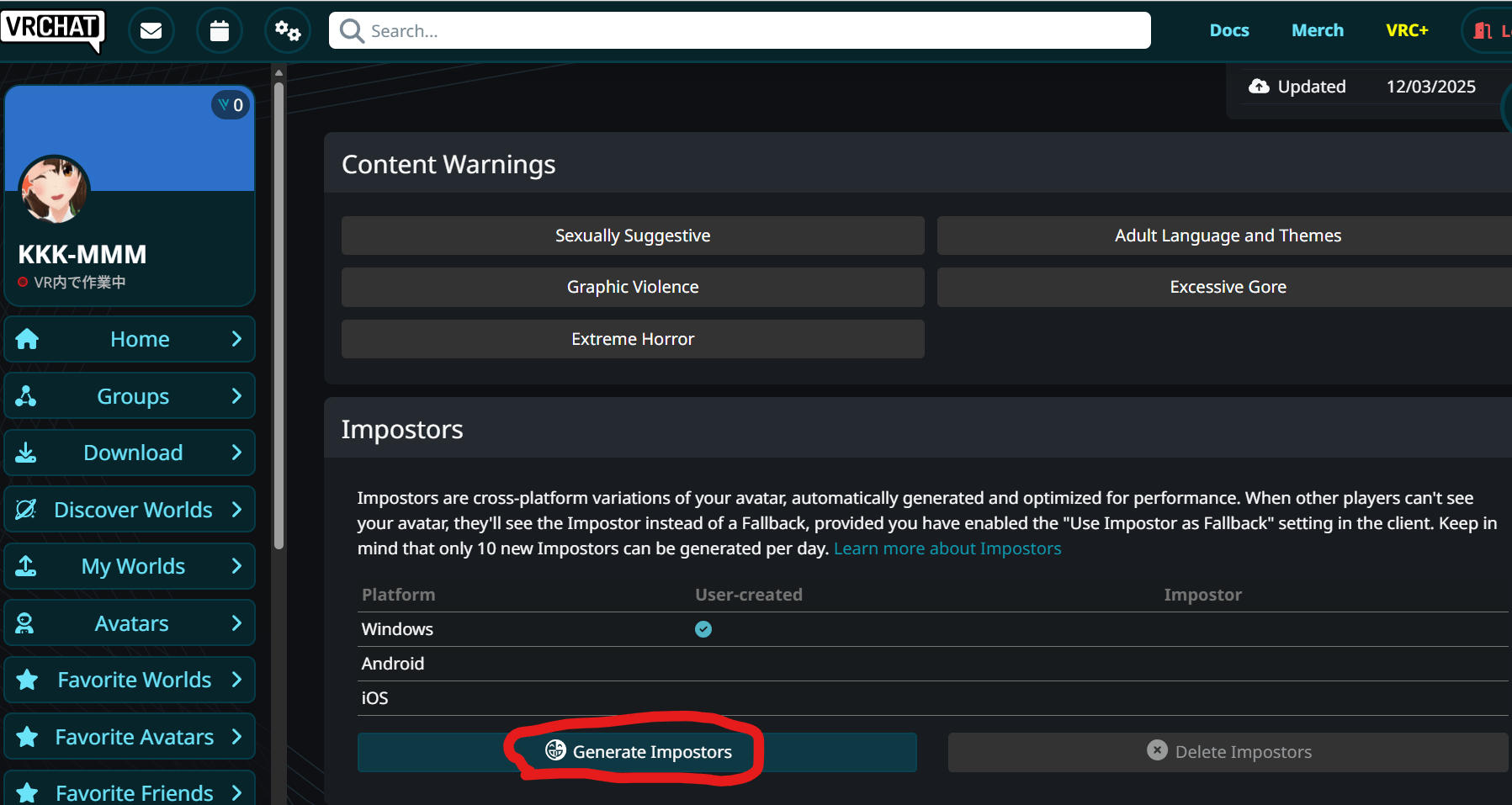This screenshot has height=805, width=1512.
Task: Click the Home house icon
Action: (x=27, y=339)
